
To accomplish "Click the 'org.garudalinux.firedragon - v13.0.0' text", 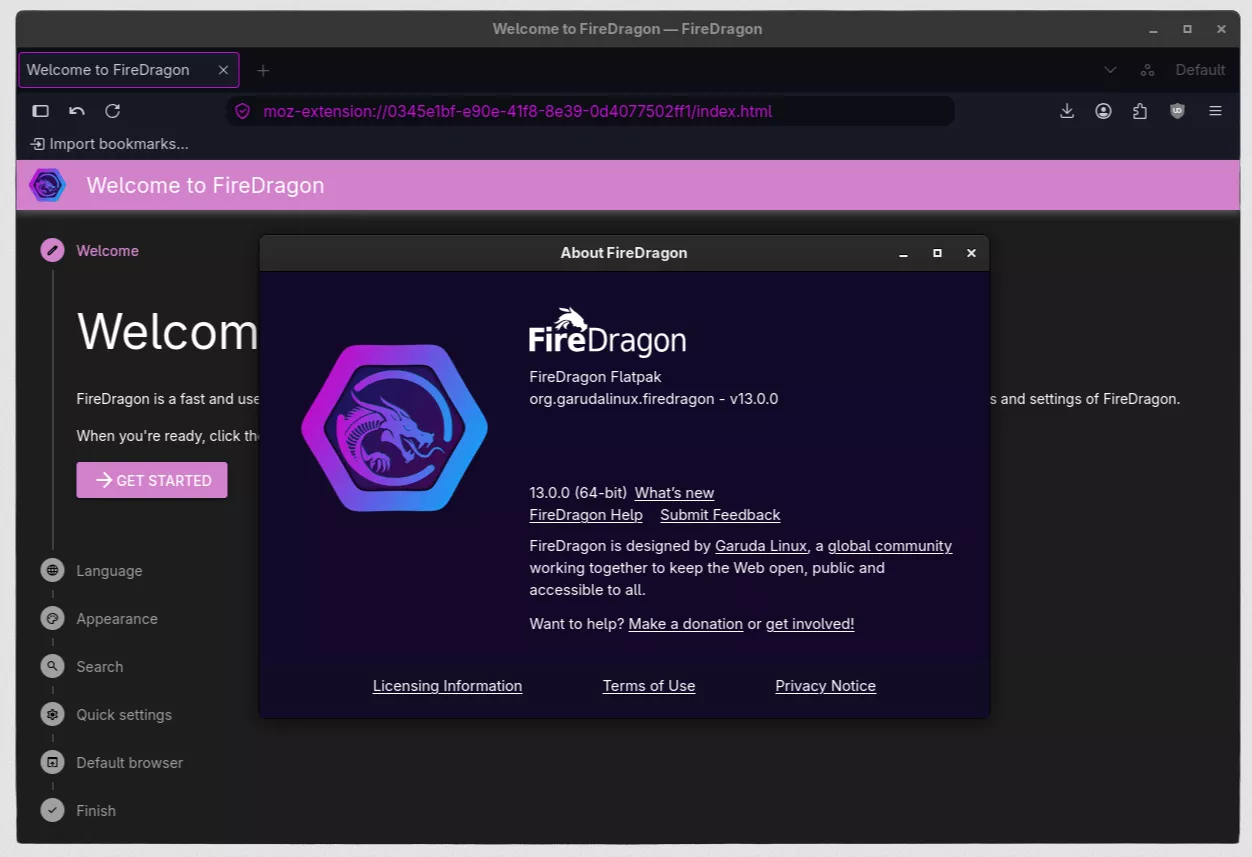I will [653, 398].
